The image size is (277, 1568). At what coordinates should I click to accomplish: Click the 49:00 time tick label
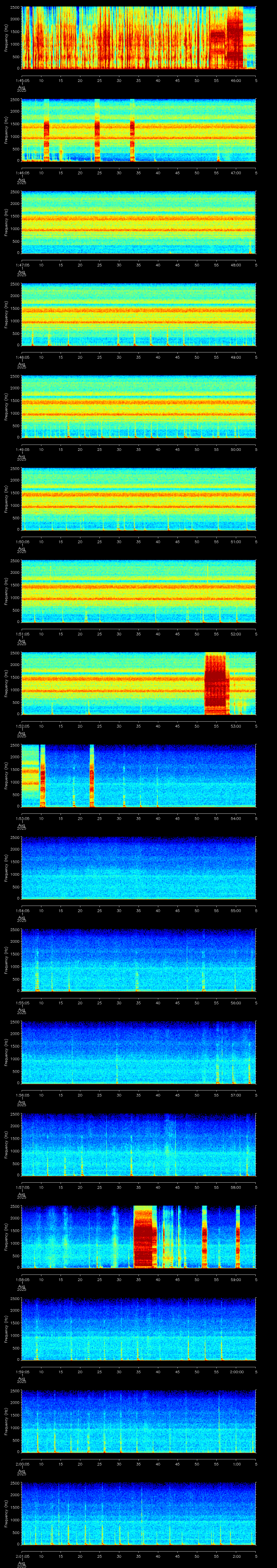236,357
